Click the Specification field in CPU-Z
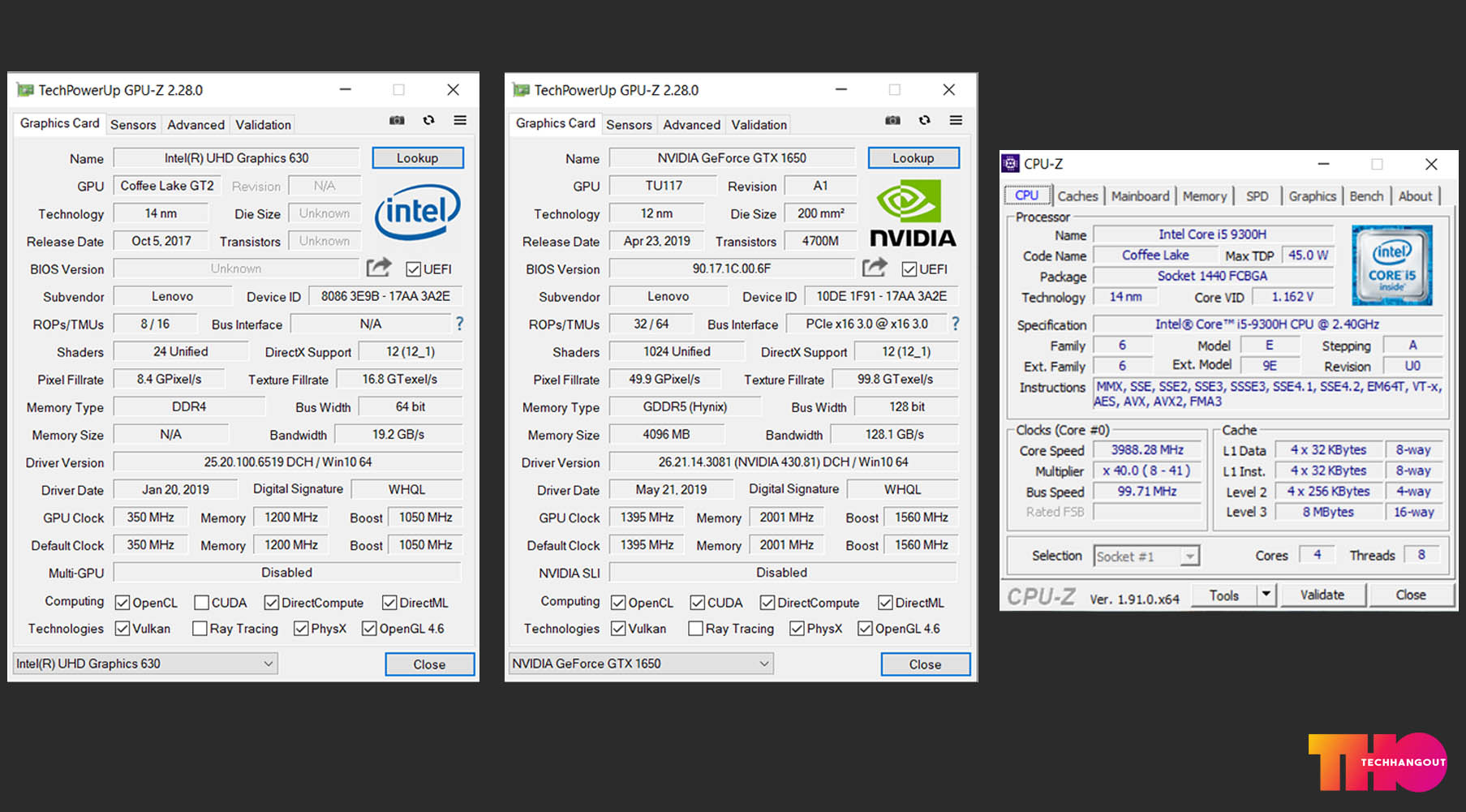This screenshot has height=812, width=1466. tap(1267, 324)
